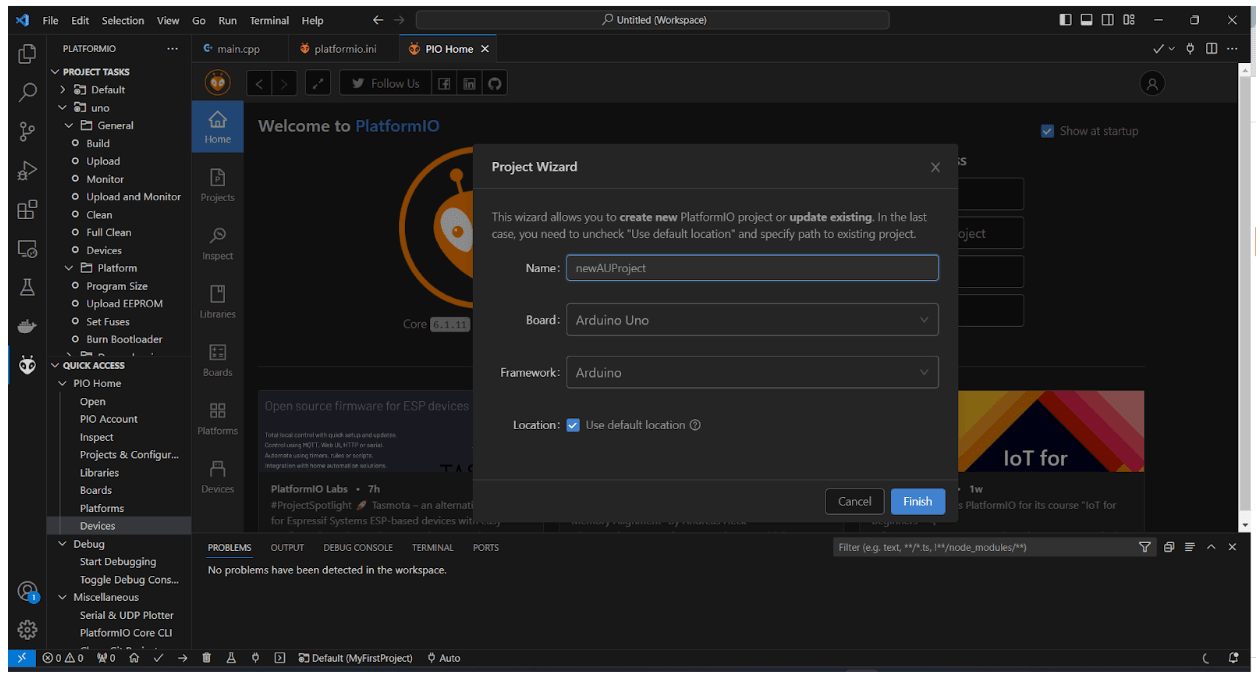Screen dimensions: 1260x682
Task: Open the Facebook icon in PIO Home toolbar
Action: (444, 84)
